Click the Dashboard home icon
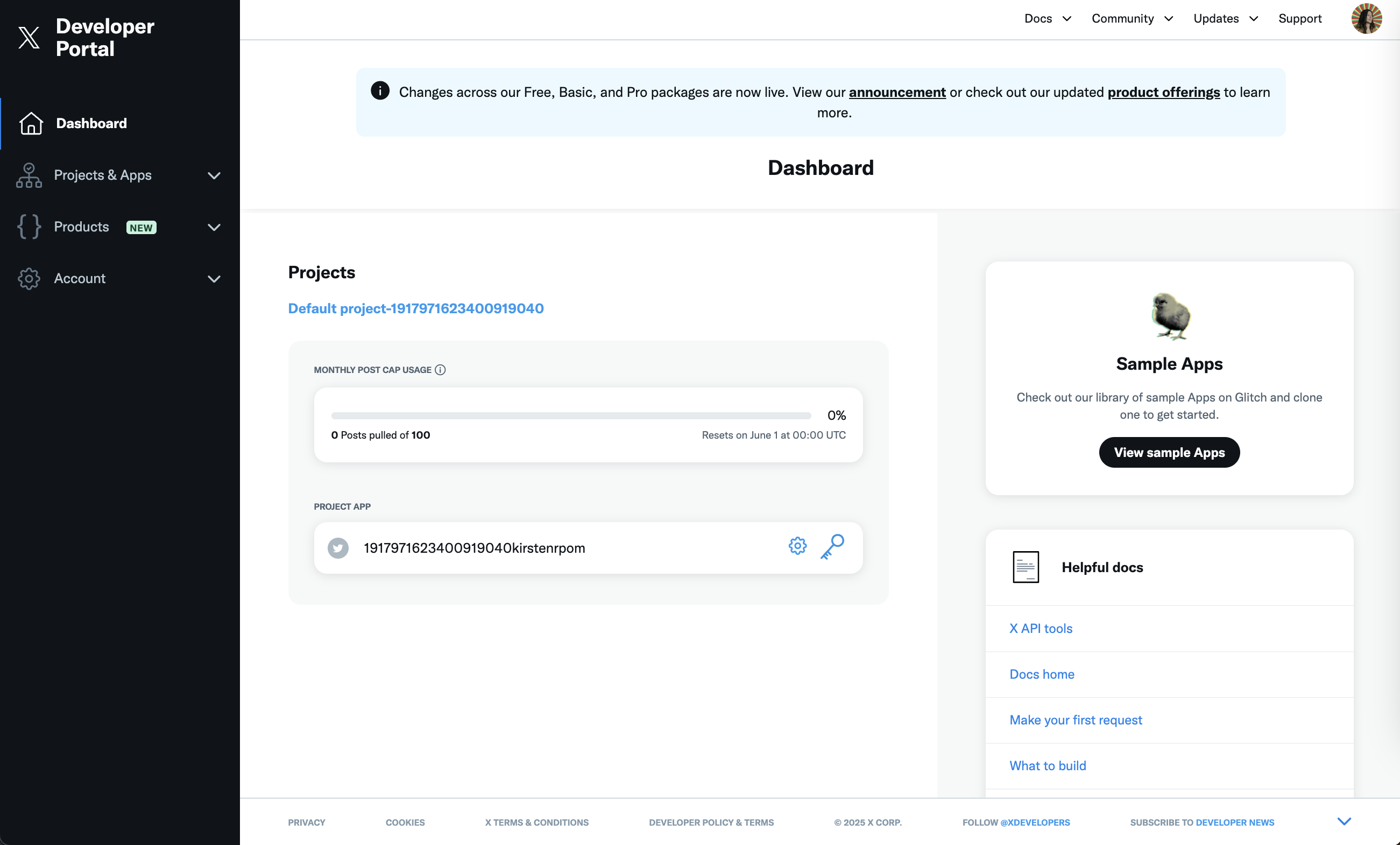1400x845 pixels. [x=31, y=123]
